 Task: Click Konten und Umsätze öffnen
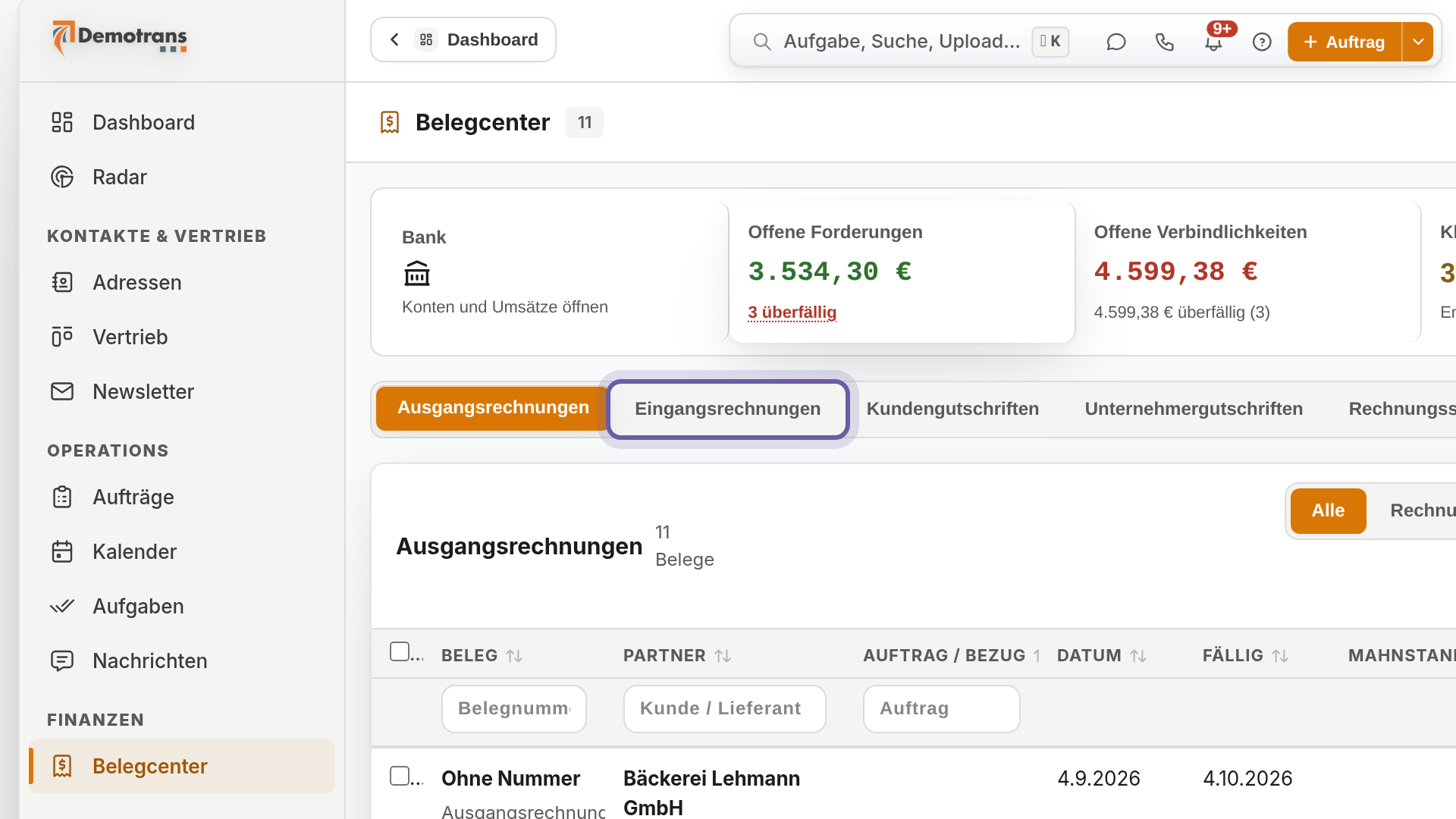(505, 307)
